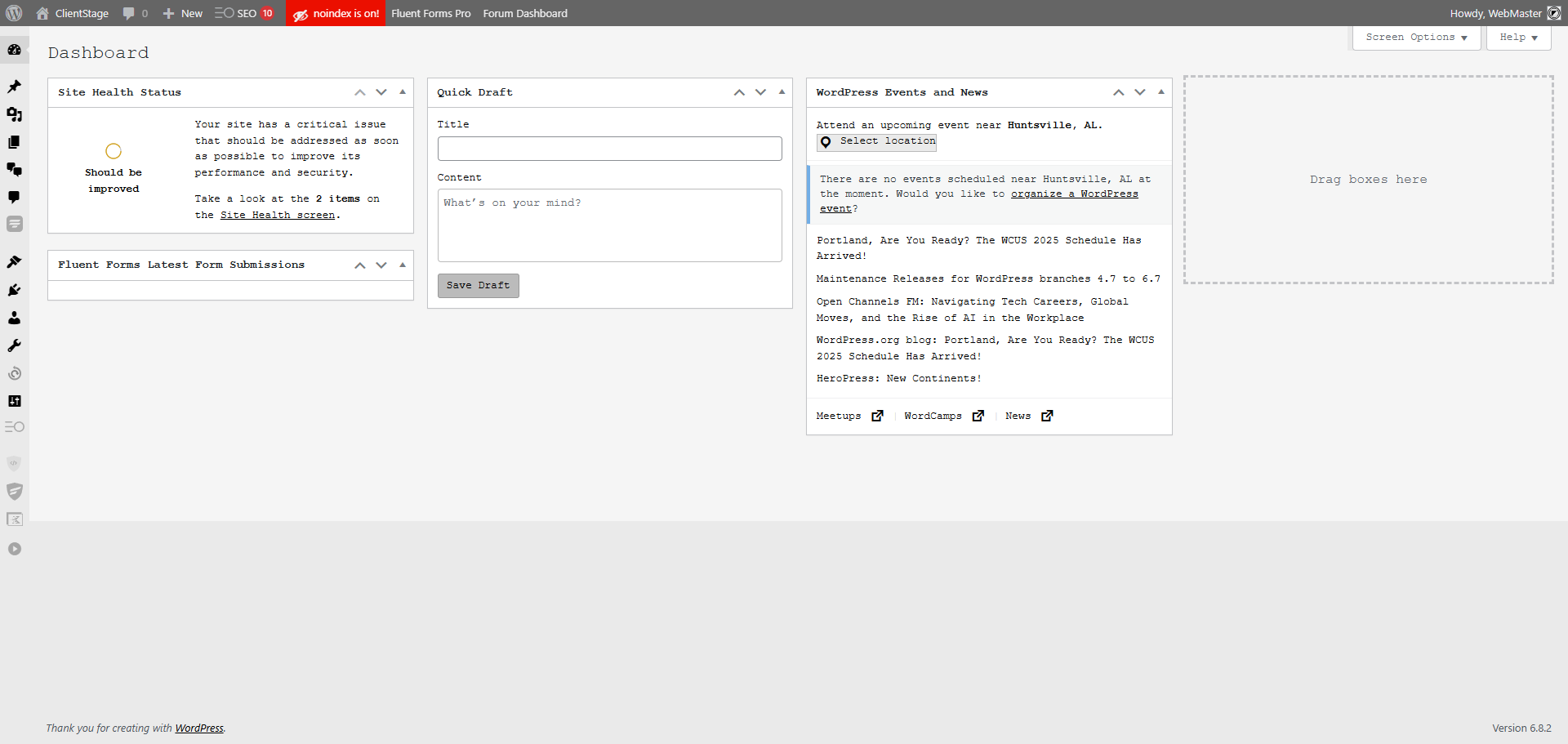Move WordPress Events and News box down
Viewport: 1568px width, 744px height.
1140,92
